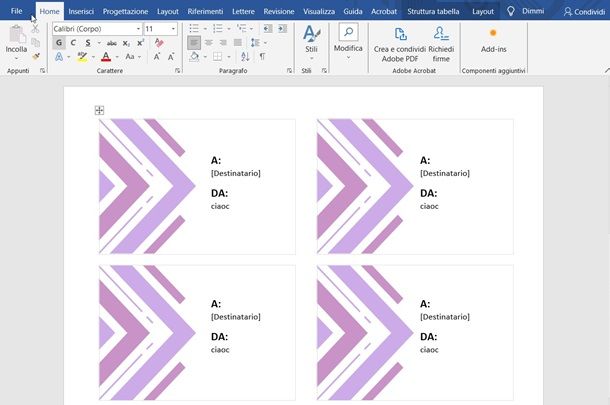The width and height of the screenshot is (610, 405).
Task: Open the Stili styles gallery
Action: click(x=311, y=42)
